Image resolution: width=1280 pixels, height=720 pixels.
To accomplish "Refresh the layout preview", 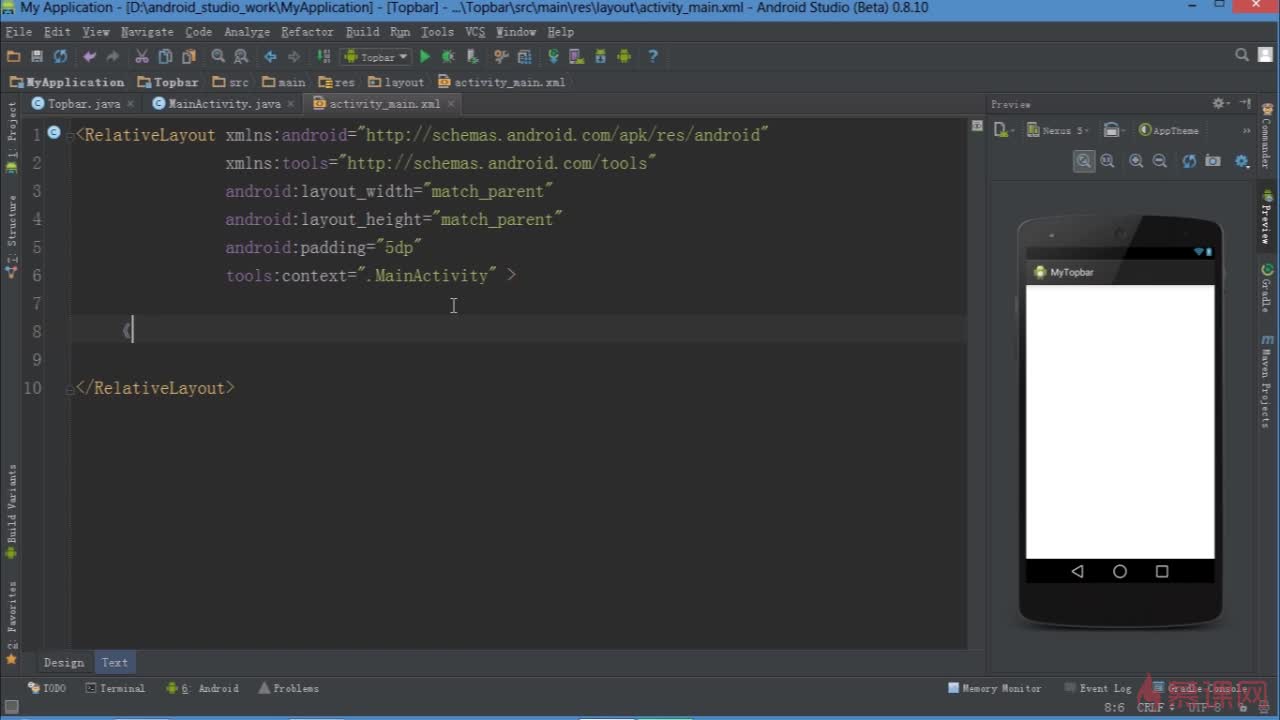I will [1189, 161].
